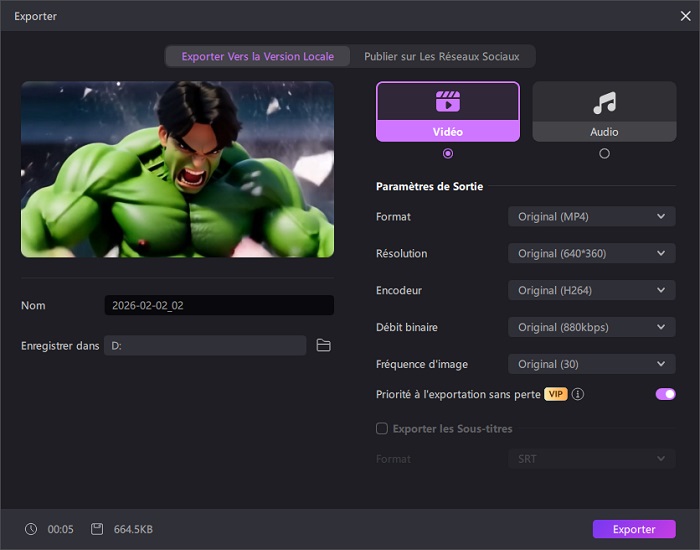Image resolution: width=700 pixels, height=550 pixels.
Task: Select the Vidéo radio button
Action: 448,154
